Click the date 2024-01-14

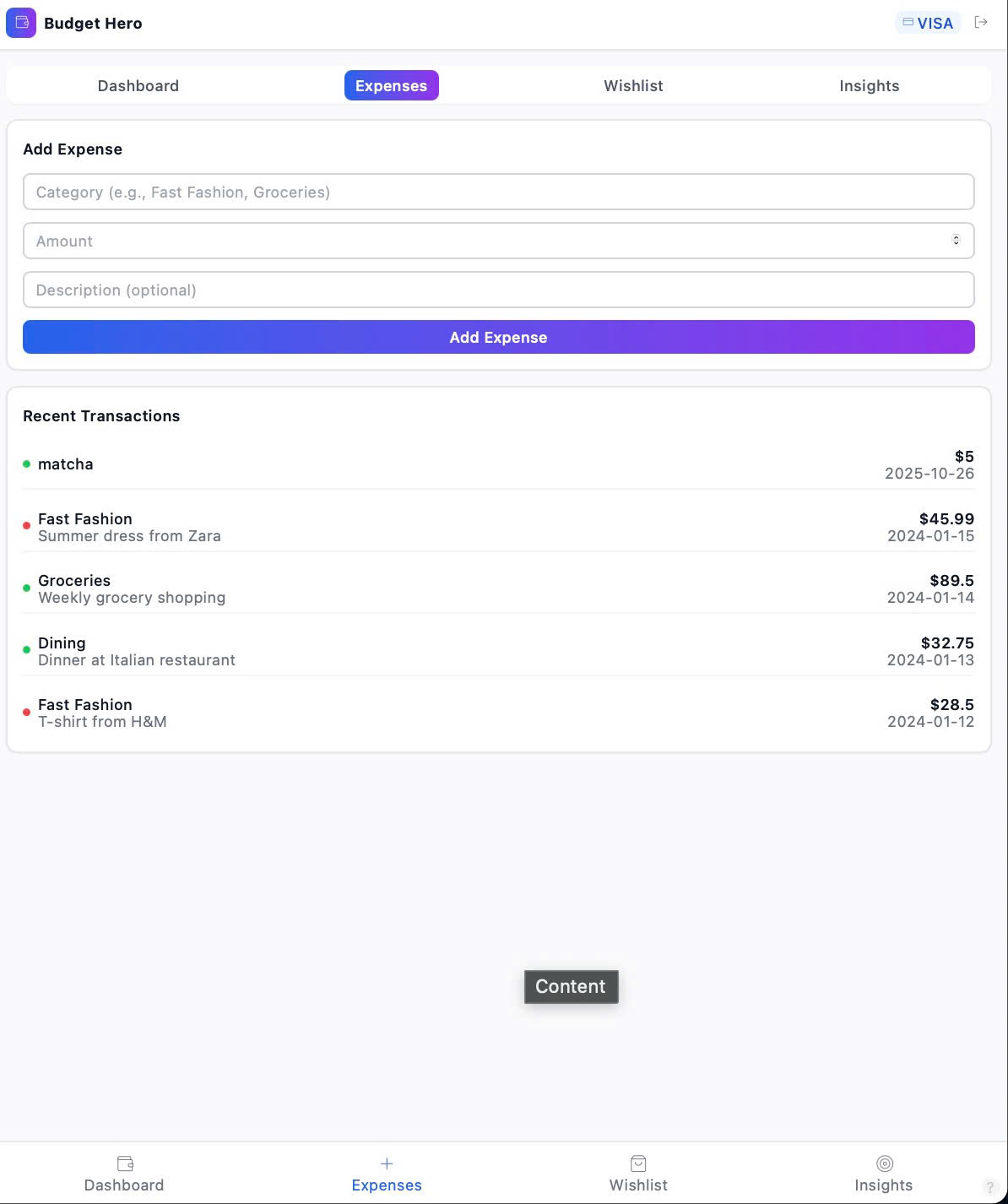[930, 598]
